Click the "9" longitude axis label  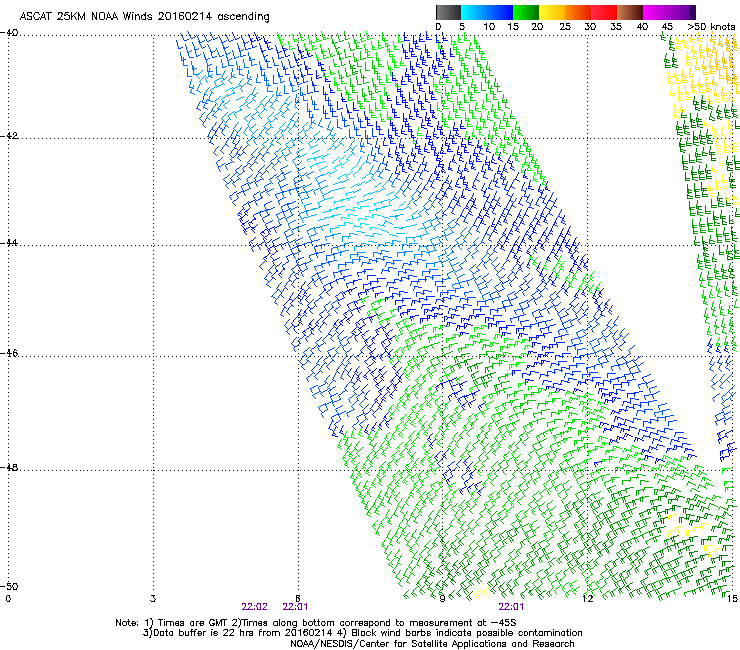click(x=442, y=599)
